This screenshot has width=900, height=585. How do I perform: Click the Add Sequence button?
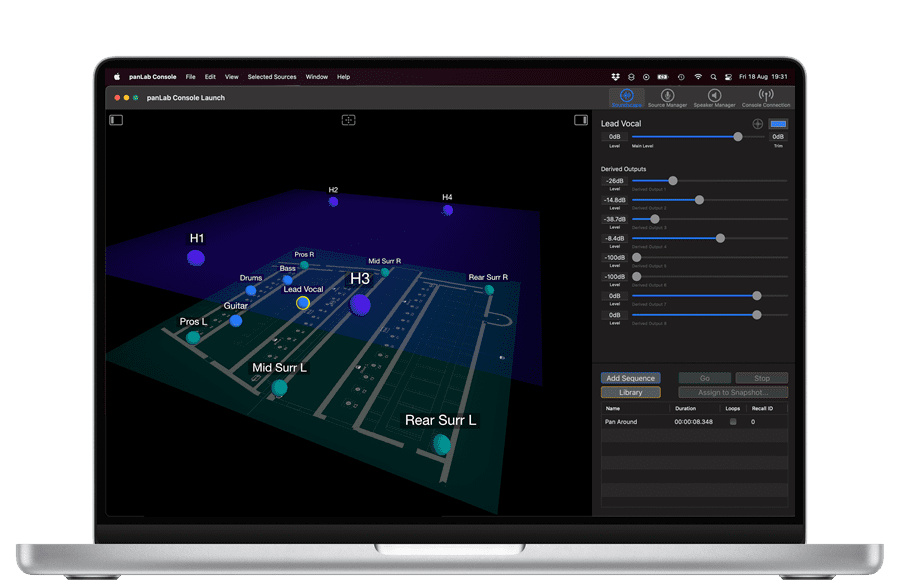pos(630,378)
